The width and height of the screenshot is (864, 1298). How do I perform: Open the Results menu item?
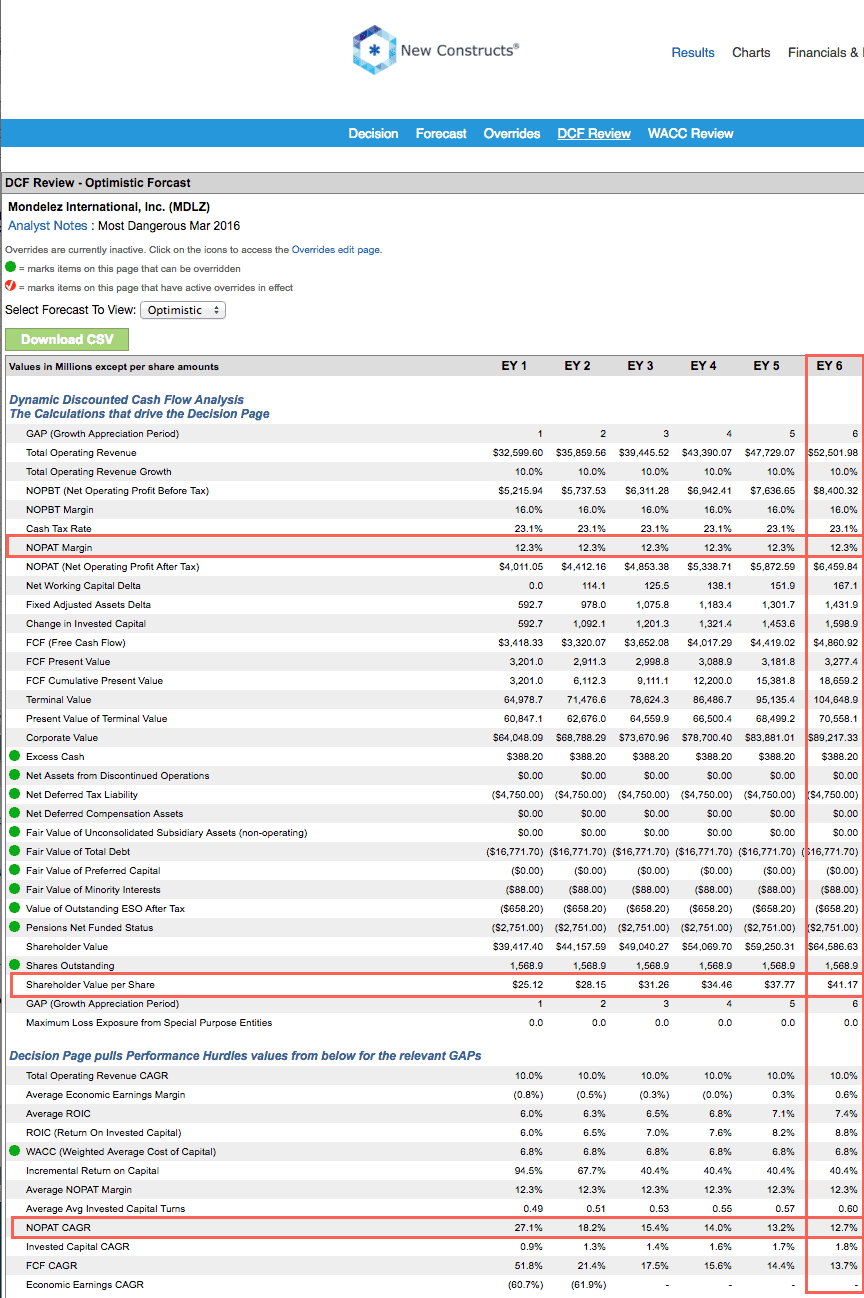[693, 52]
